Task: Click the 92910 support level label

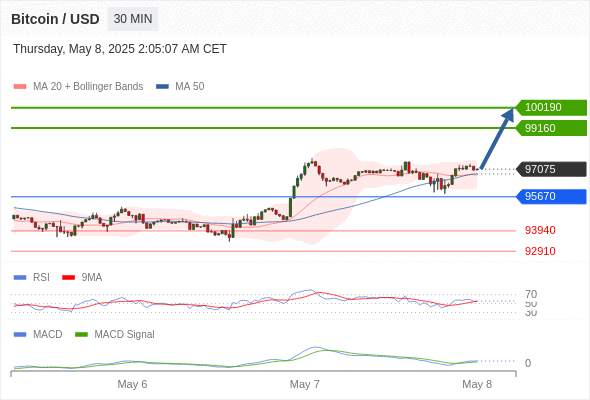Action: (540, 251)
